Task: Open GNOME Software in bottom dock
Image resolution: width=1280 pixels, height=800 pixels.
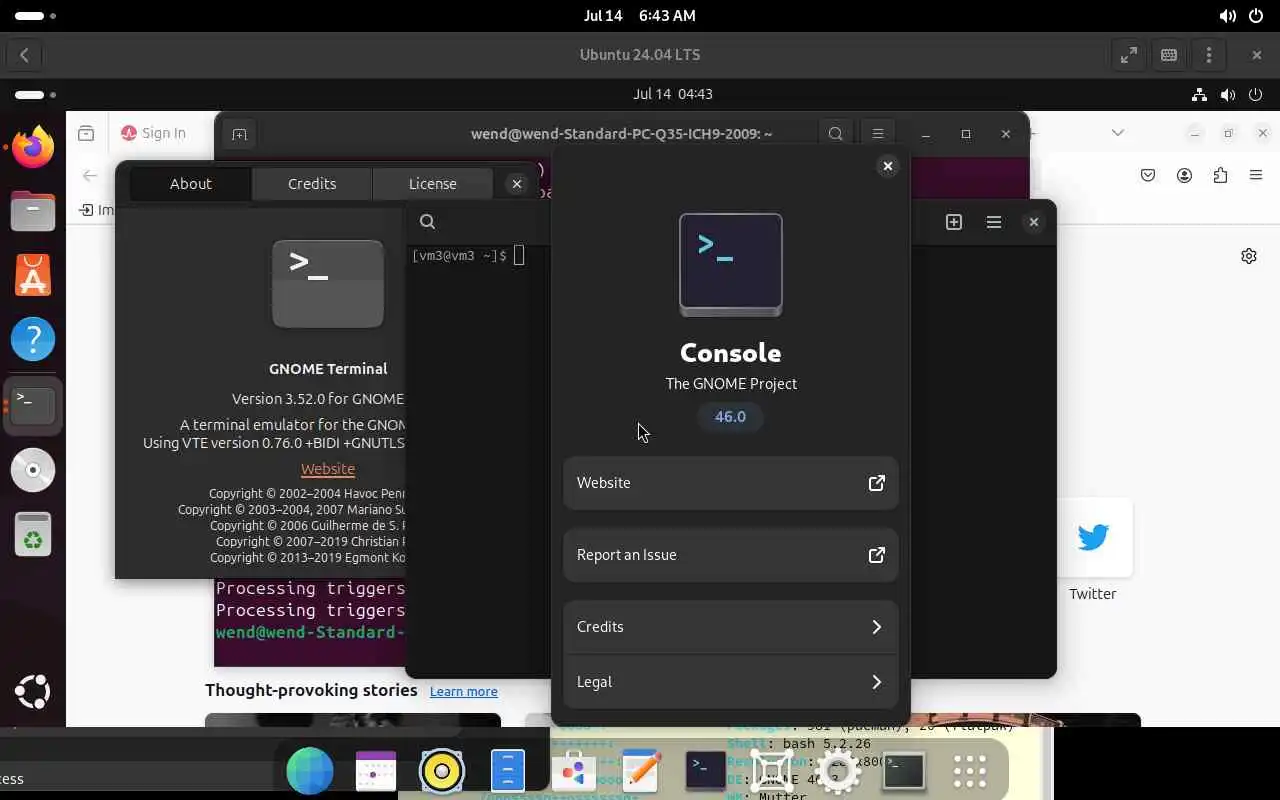Action: tap(574, 771)
